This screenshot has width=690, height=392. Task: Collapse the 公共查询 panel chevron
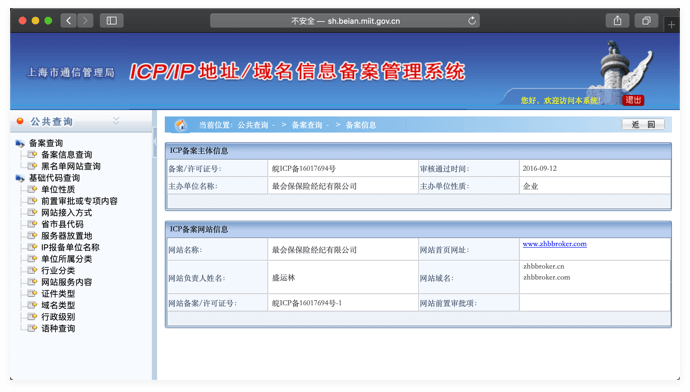point(116,121)
